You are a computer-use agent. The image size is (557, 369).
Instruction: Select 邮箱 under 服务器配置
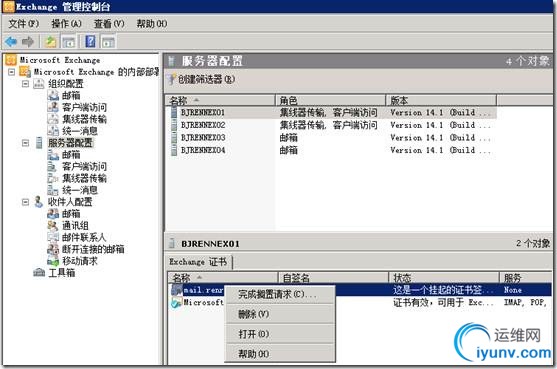tap(71, 155)
